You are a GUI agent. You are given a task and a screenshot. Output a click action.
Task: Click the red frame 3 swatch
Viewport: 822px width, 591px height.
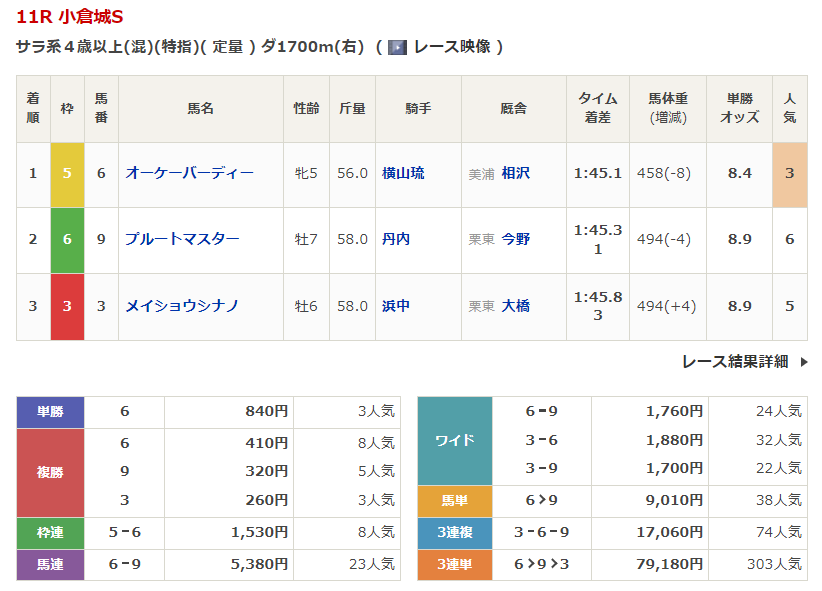point(67,306)
